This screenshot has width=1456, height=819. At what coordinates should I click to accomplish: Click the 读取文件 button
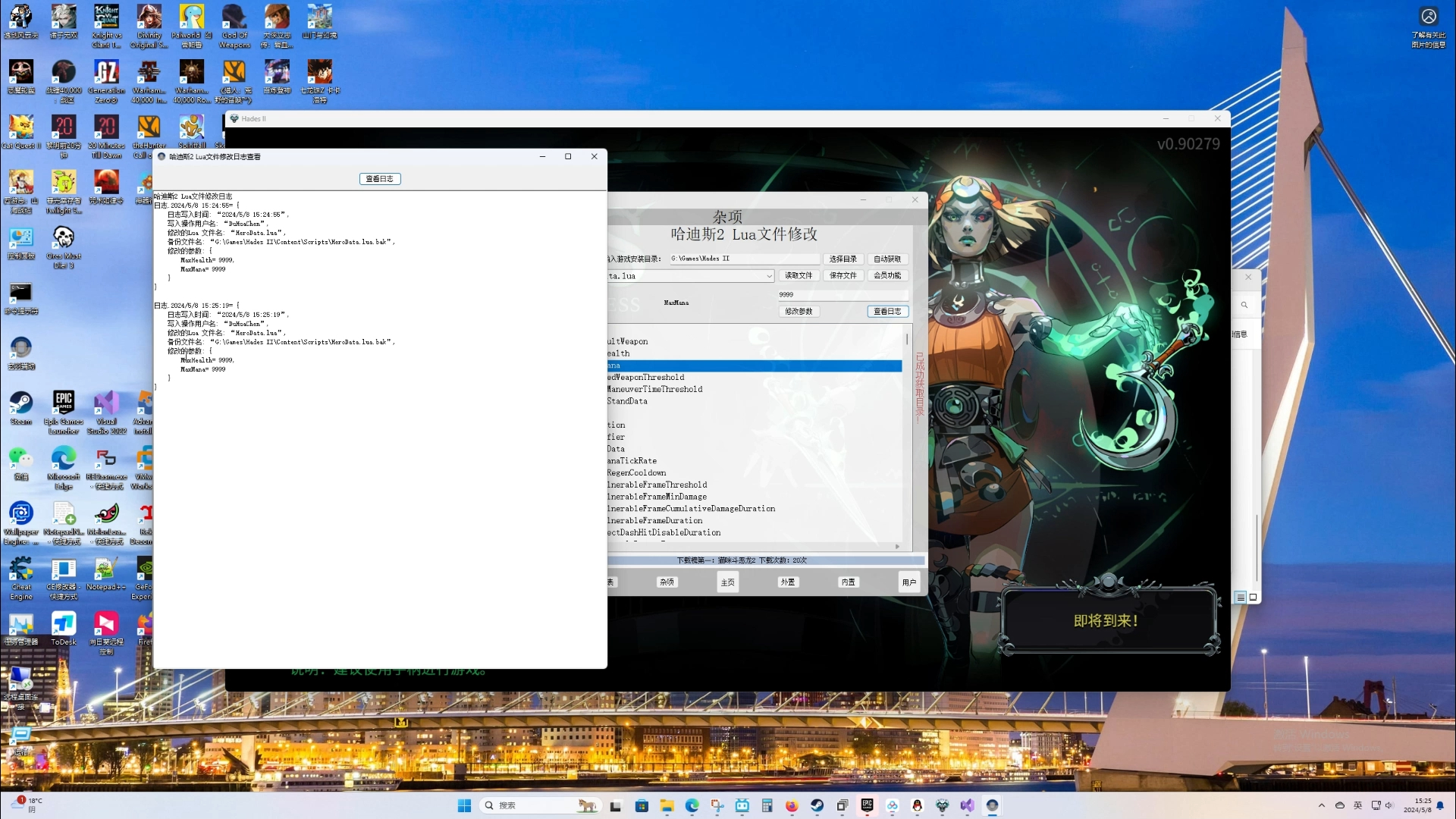tap(799, 276)
